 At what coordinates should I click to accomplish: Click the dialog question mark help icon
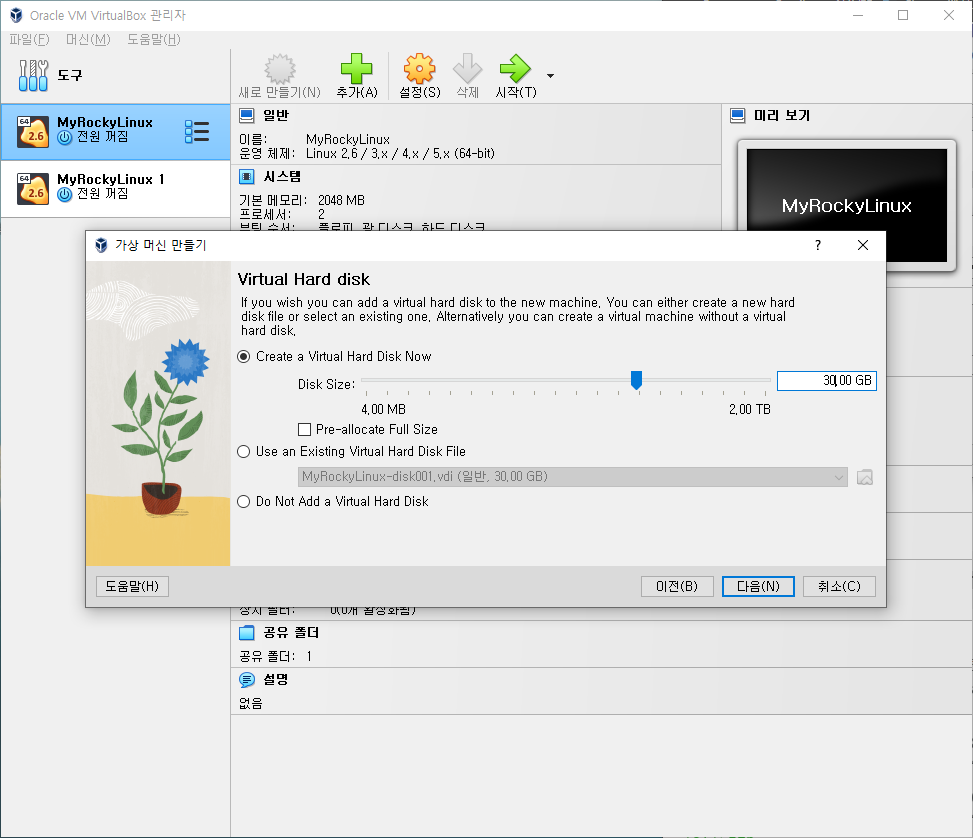point(818,245)
